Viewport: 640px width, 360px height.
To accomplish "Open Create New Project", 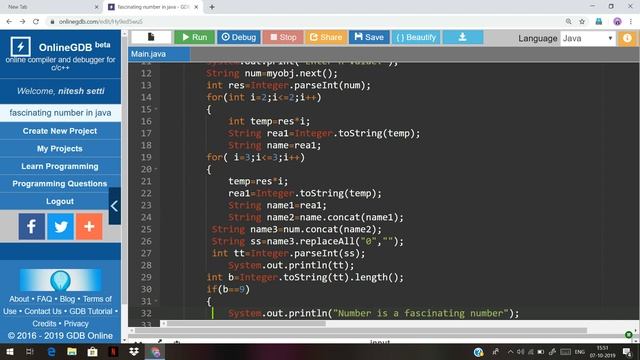I will click(x=60, y=131).
